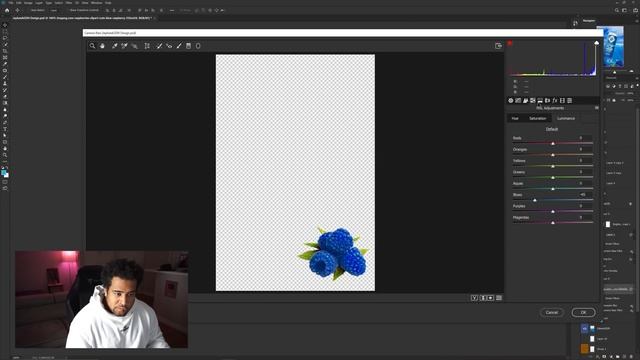This screenshot has height=360, width=640.
Task: Select the Red Eye Removal tool
Action: tap(169, 46)
